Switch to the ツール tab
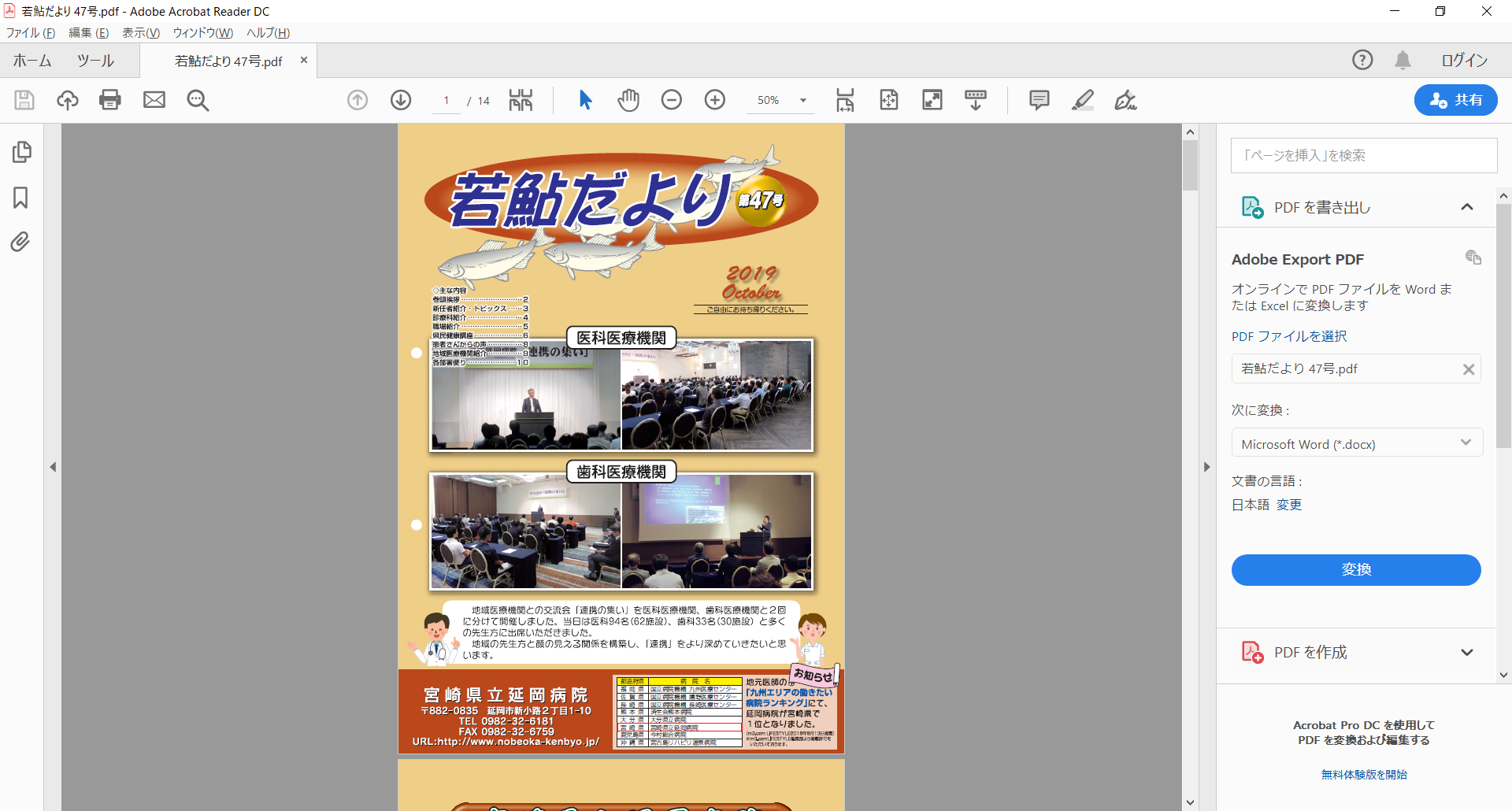This screenshot has height=811, width=1512. click(95, 61)
